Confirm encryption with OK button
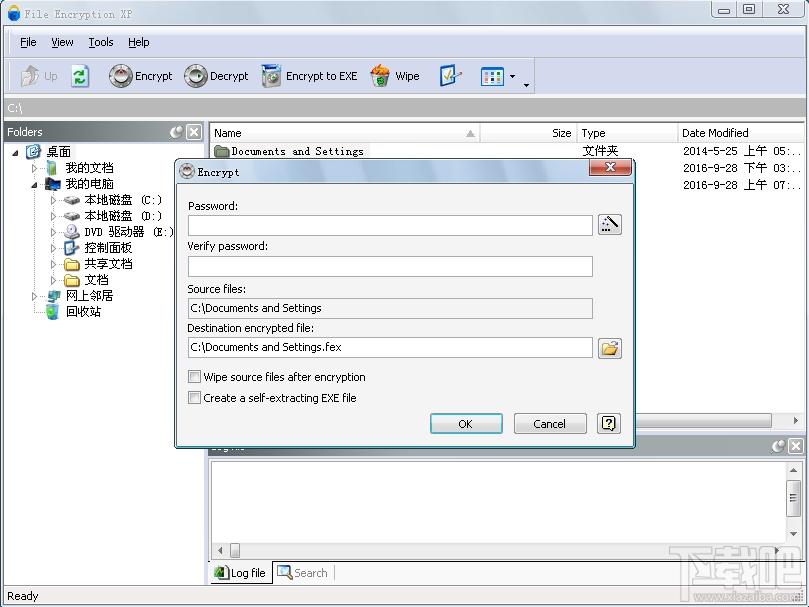This screenshot has width=809, height=607. pos(466,424)
